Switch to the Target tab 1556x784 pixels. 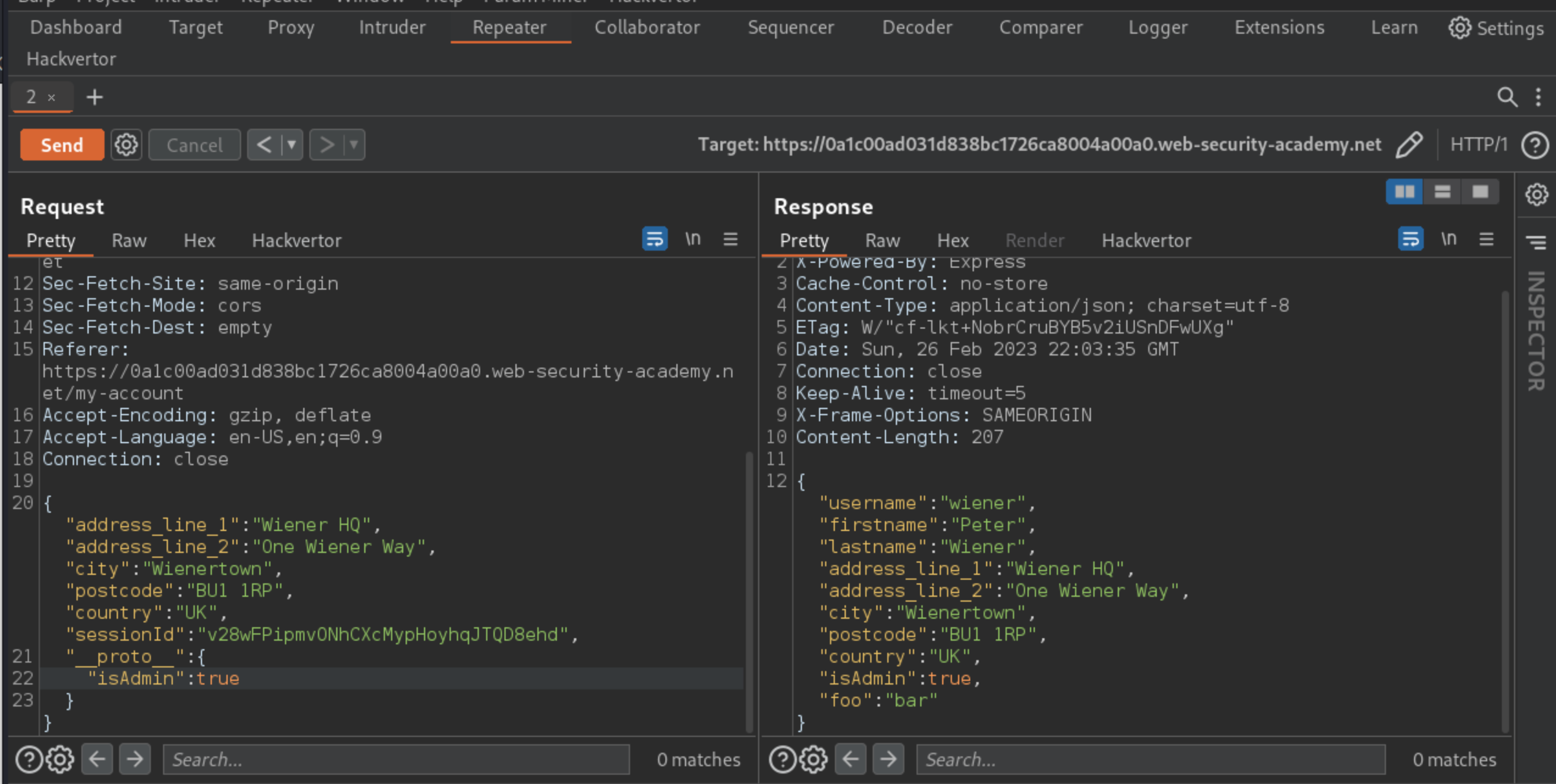coord(195,27)
